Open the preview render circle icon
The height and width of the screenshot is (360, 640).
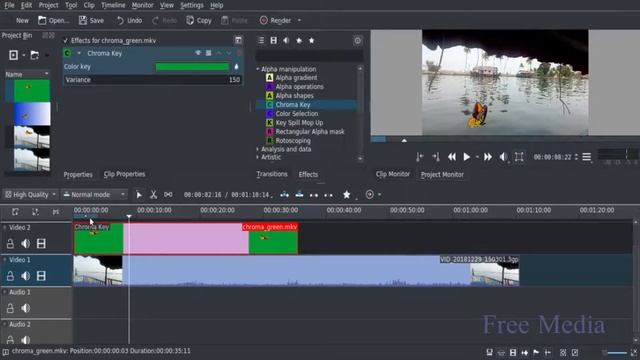pyautogui.click(x=369, y=195)
